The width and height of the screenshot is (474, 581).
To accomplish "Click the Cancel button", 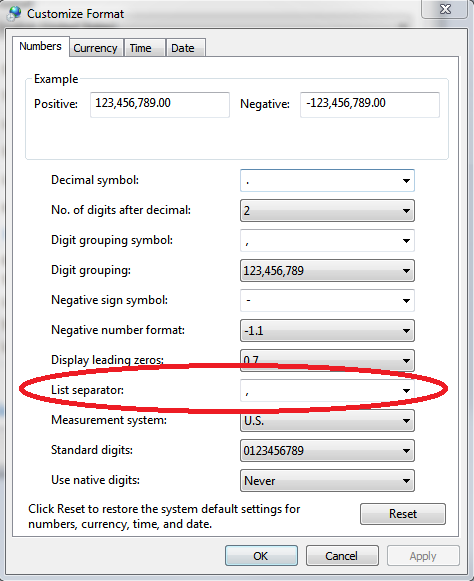I will tap(342, 555).
